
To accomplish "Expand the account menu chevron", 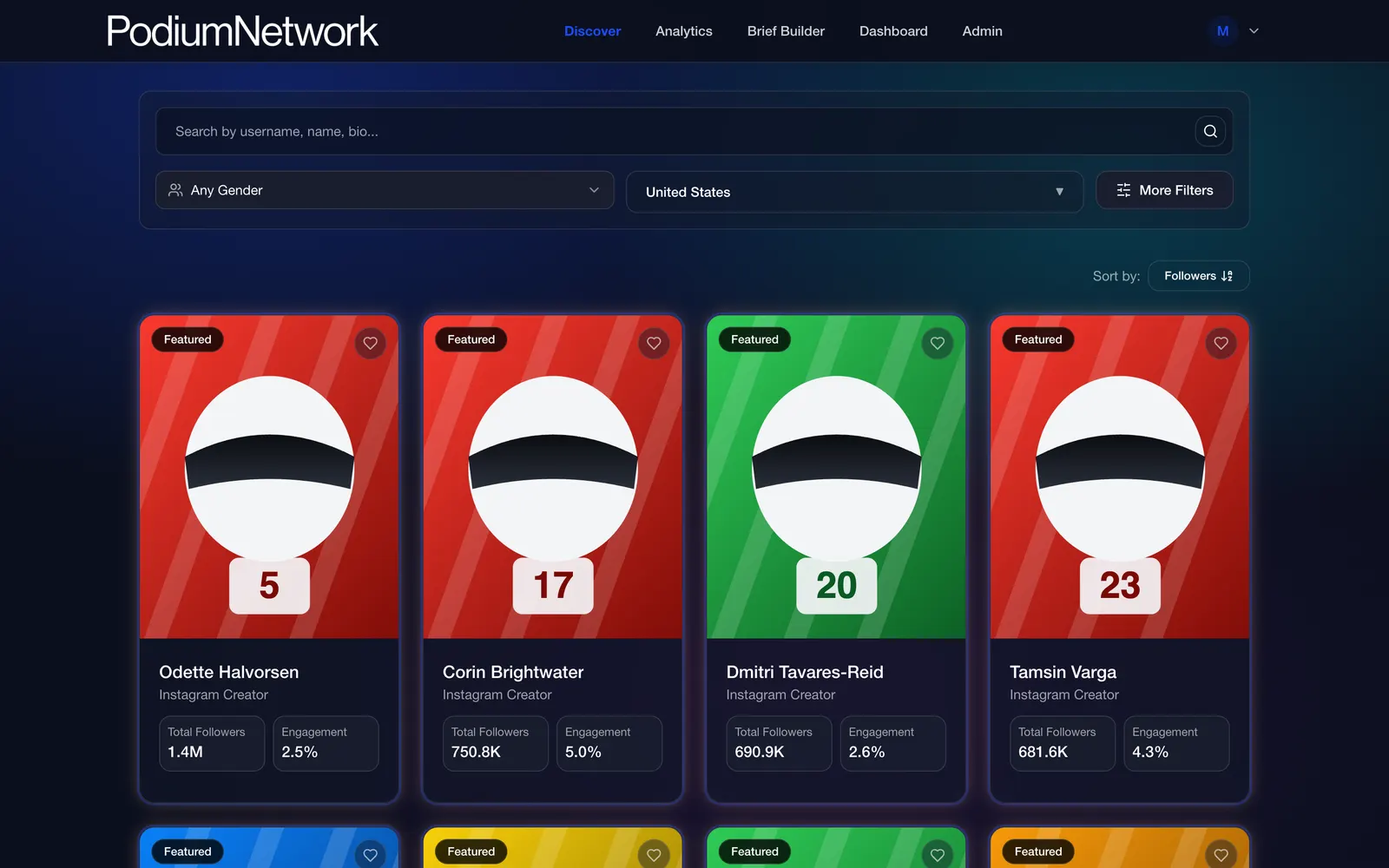I will point(1254,31).
